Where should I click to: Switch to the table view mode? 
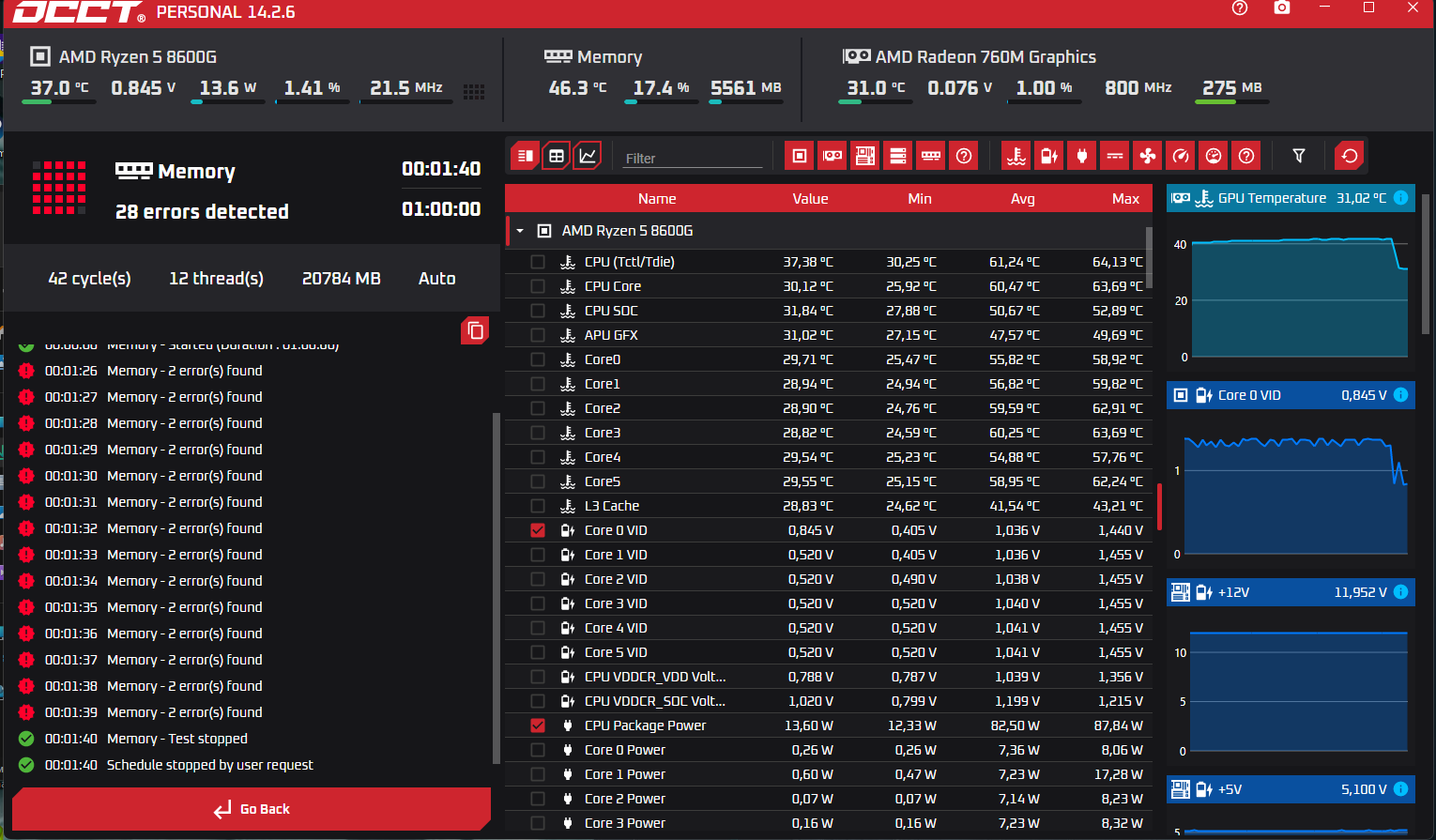point(557,156)
